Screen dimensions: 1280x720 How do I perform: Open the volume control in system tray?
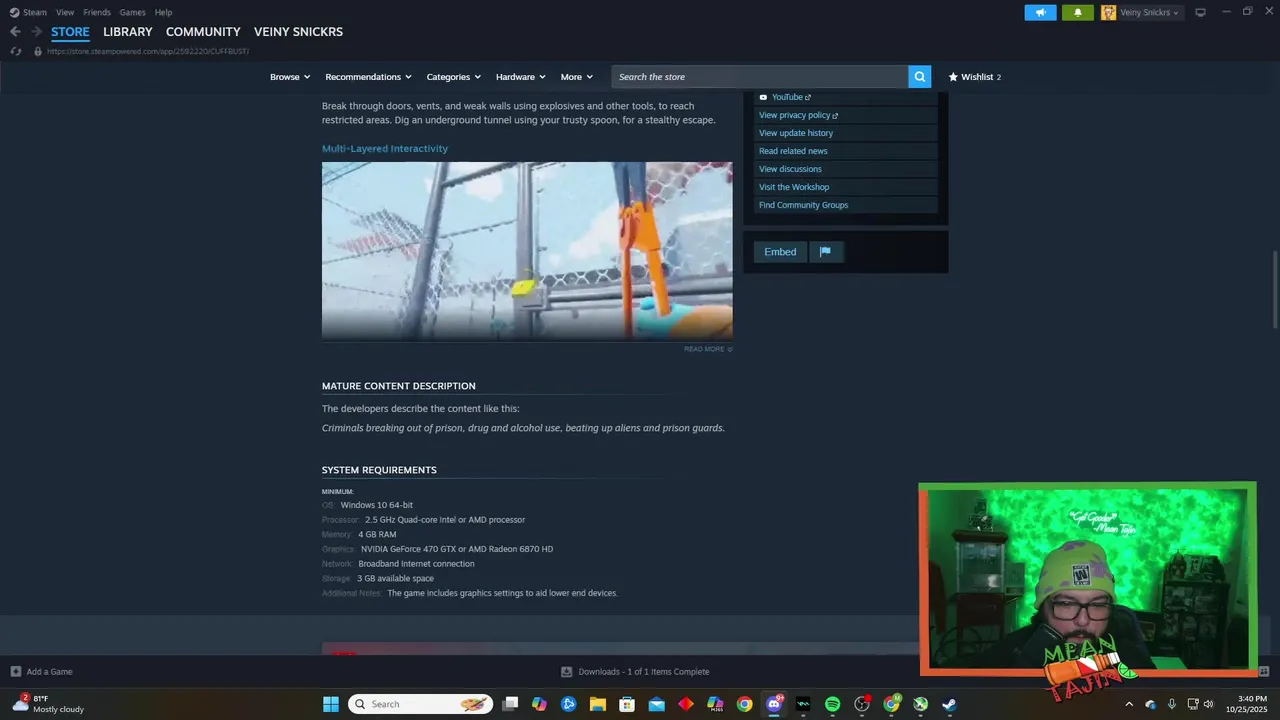click(x=1209, y=704)
